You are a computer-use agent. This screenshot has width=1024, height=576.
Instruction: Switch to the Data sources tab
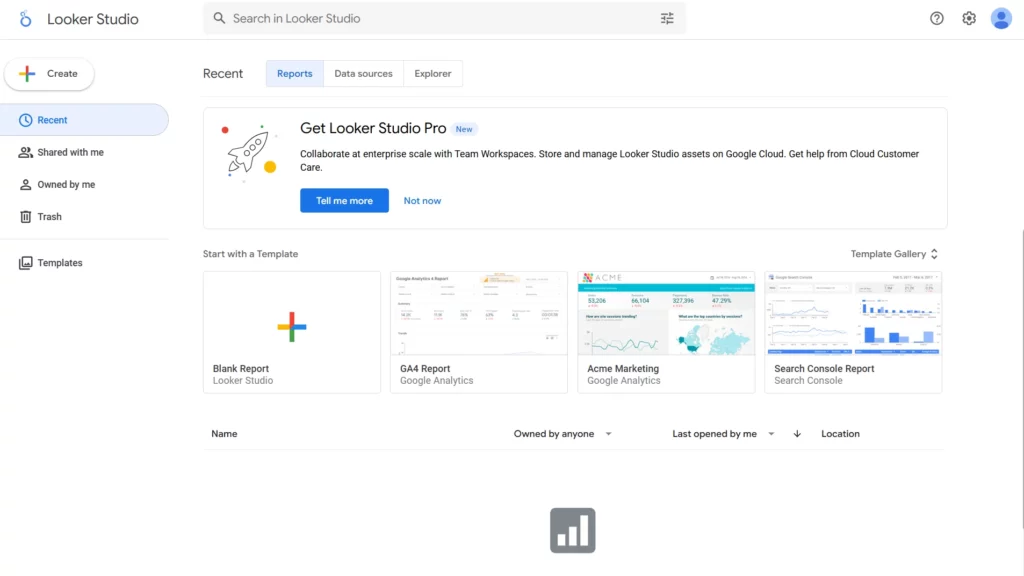click(363, 74)
